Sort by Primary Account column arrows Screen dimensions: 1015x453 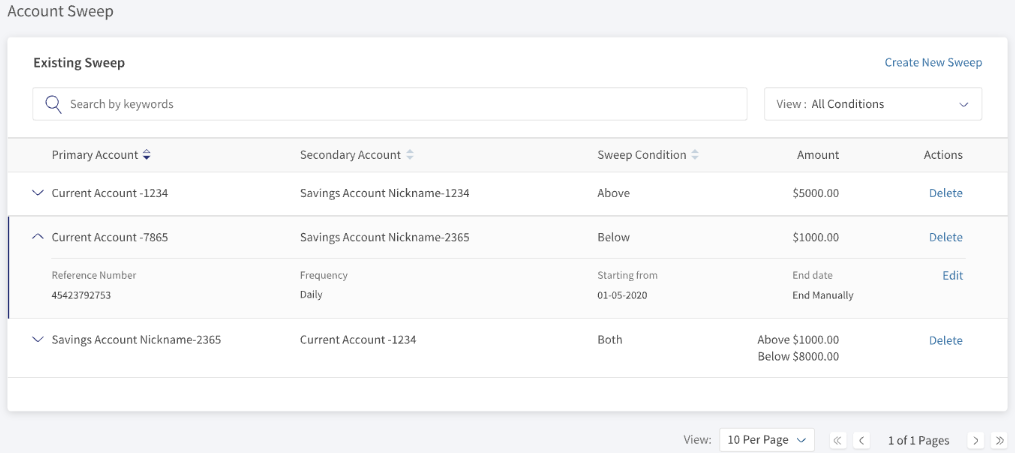pyautogui.click(x=147, y=155)
